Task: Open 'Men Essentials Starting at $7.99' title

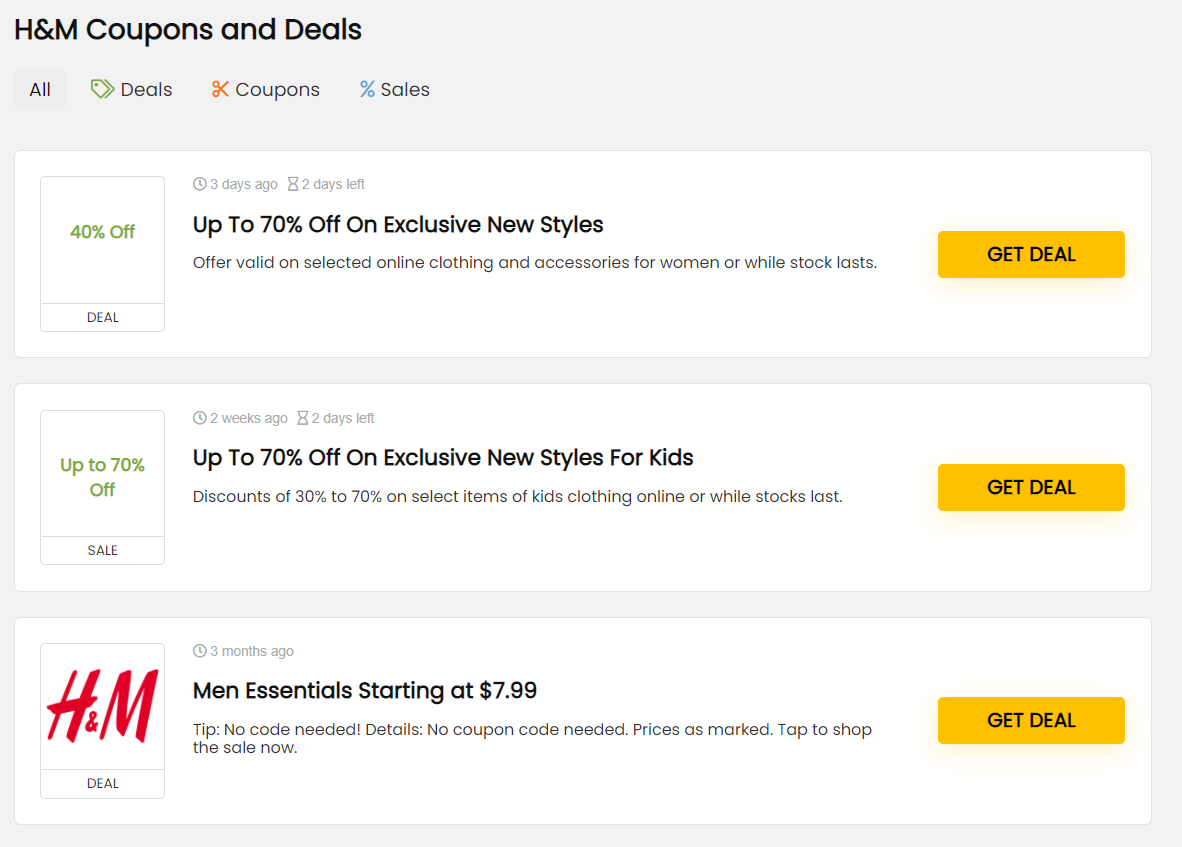Action: tap(365, 691)
